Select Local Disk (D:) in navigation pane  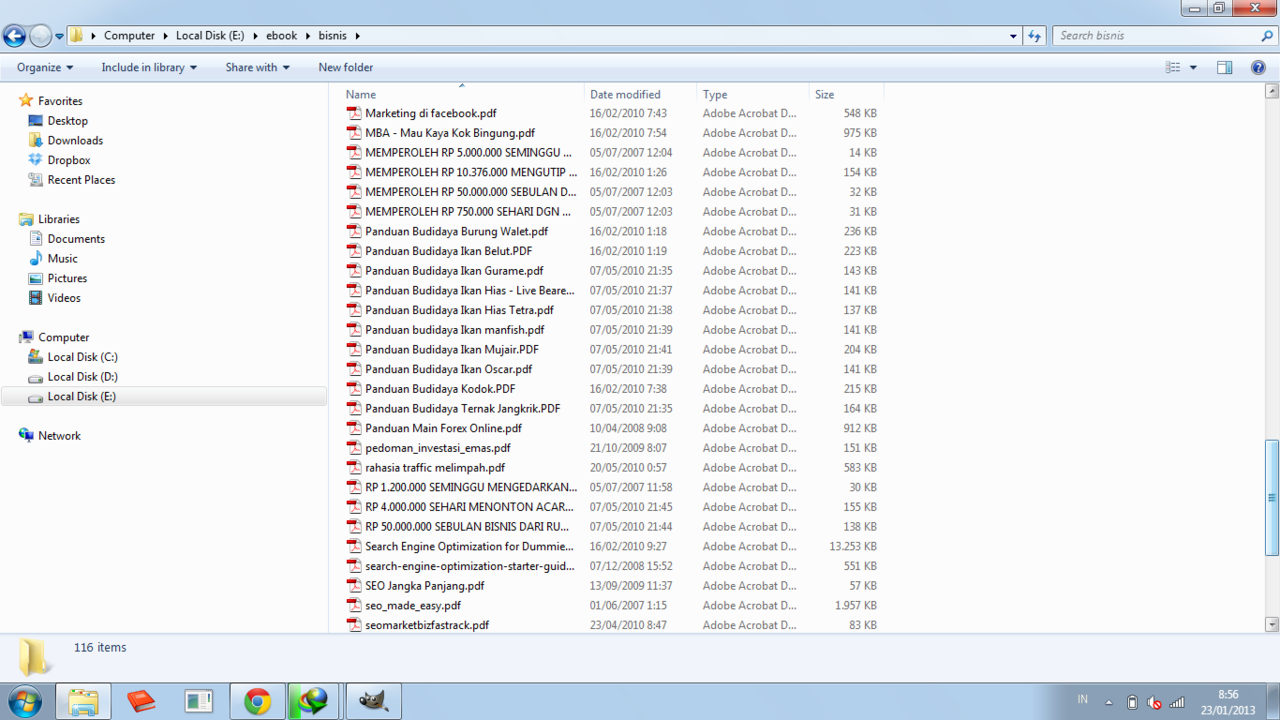(x=83, y=377)
